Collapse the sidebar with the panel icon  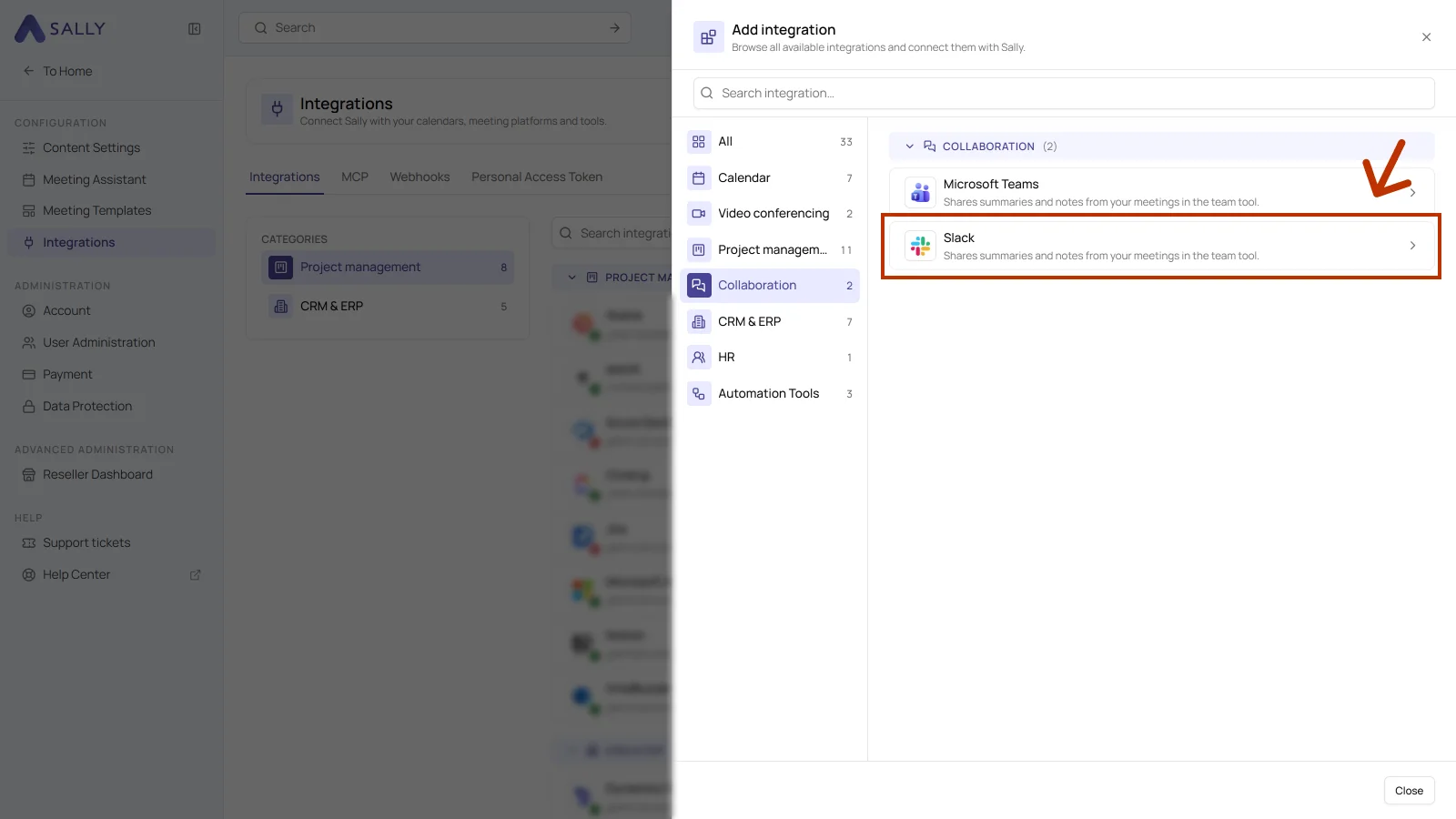[195, 29]
